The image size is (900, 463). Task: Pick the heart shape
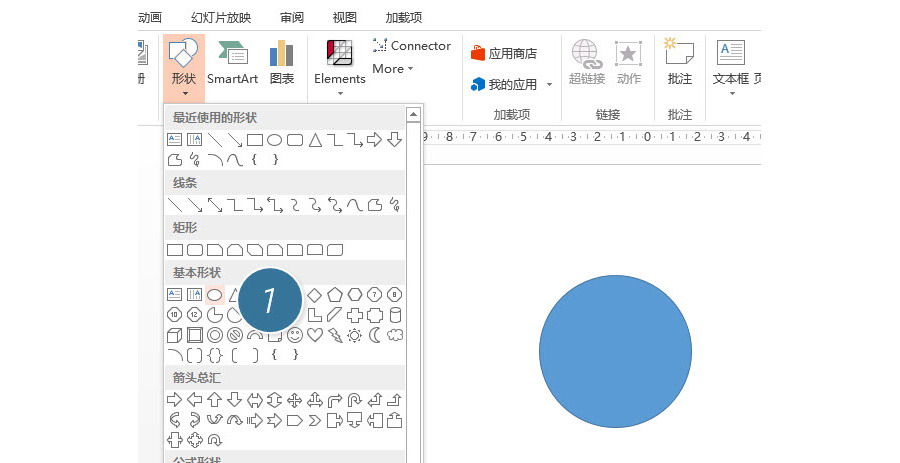(314, 334)
